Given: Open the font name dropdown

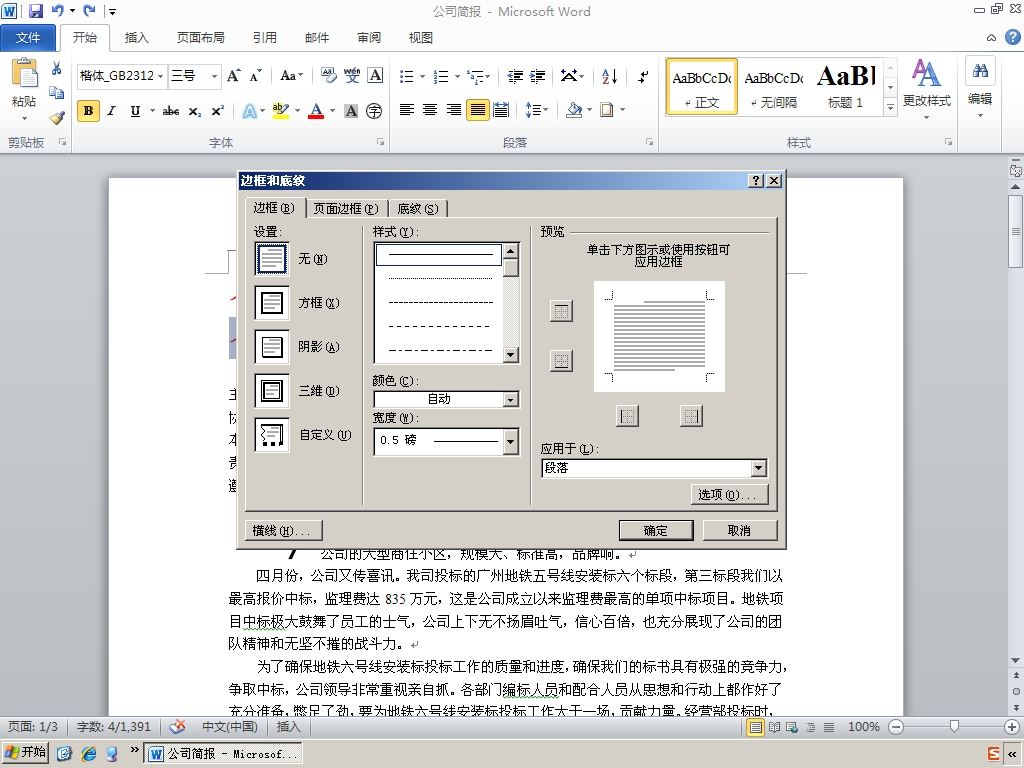Looking at the screenshot, I should point(161,76).
